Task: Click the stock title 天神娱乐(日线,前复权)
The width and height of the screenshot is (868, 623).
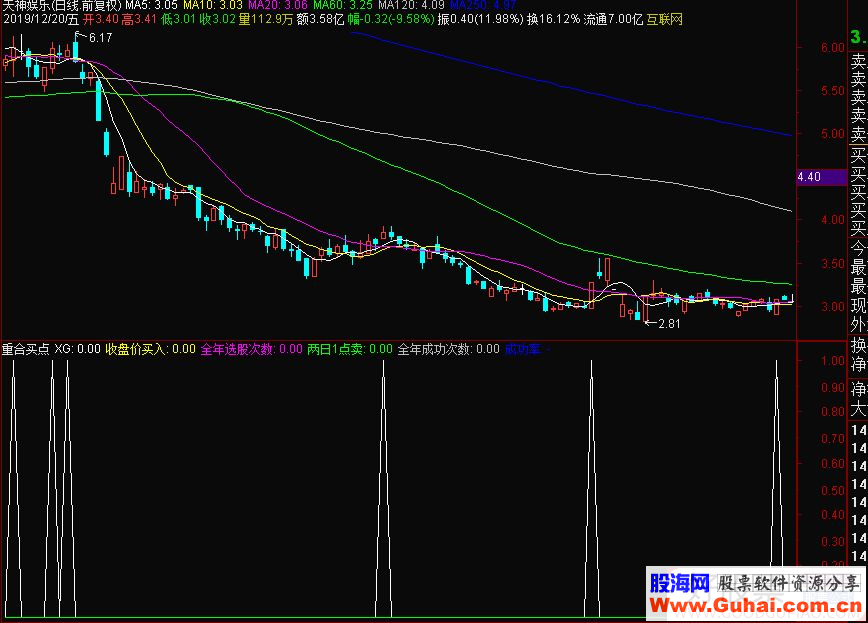Action: (61, 5)
